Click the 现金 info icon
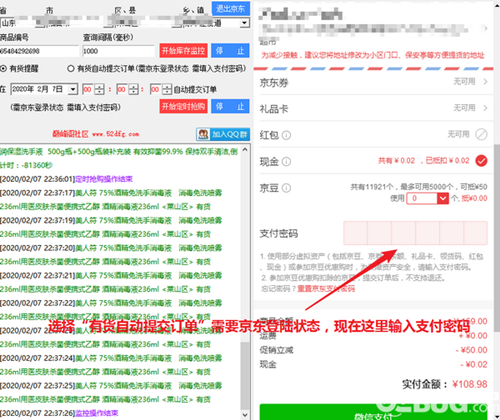The height and width of the screenshot is (420, 500). [x=286, y=162]
